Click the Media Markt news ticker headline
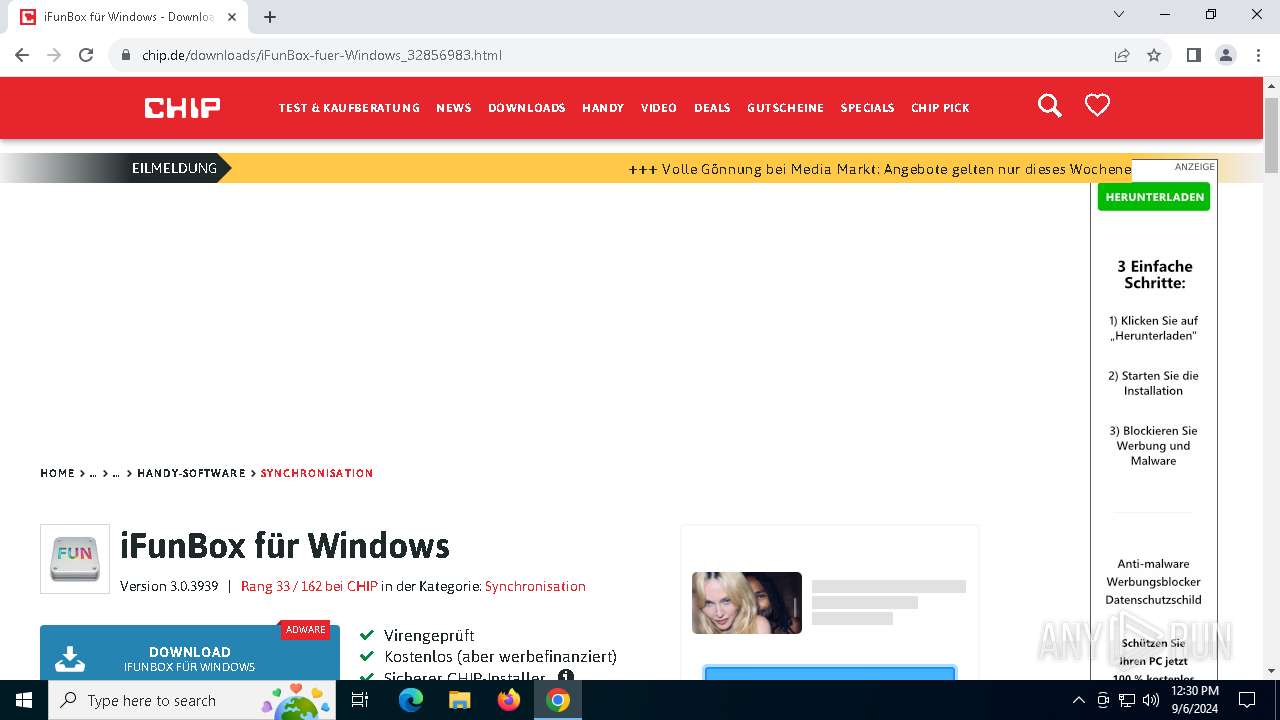The height and width of the screenshot is (720, 1280). coord(880,169)
